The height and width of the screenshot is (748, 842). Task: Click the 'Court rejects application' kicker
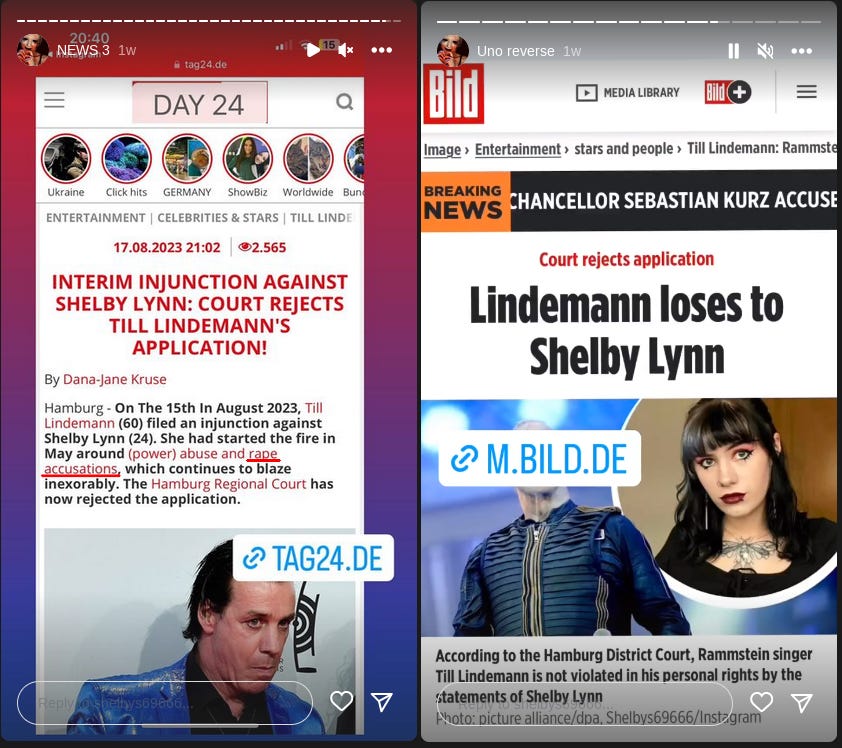[627, 259]
